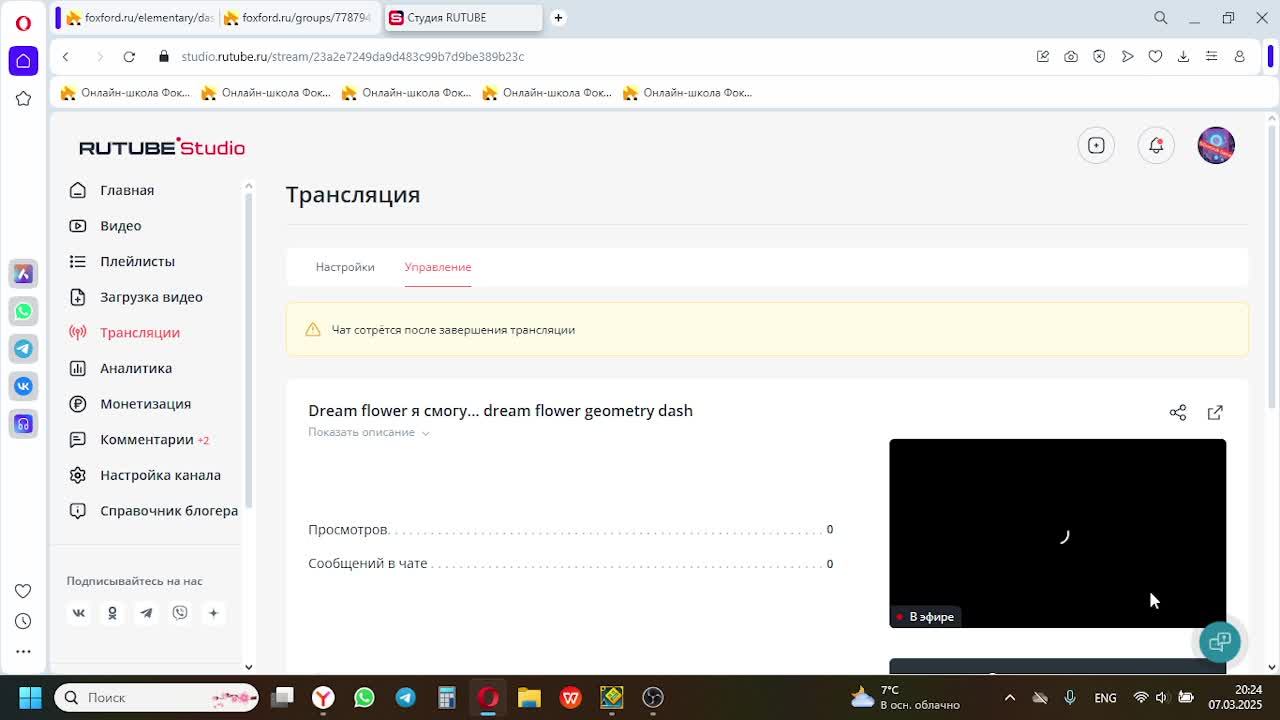Open the Opera easy setup sliders icon
The width and height of the screenshot is (1280, 720).
pos(1211,57)
